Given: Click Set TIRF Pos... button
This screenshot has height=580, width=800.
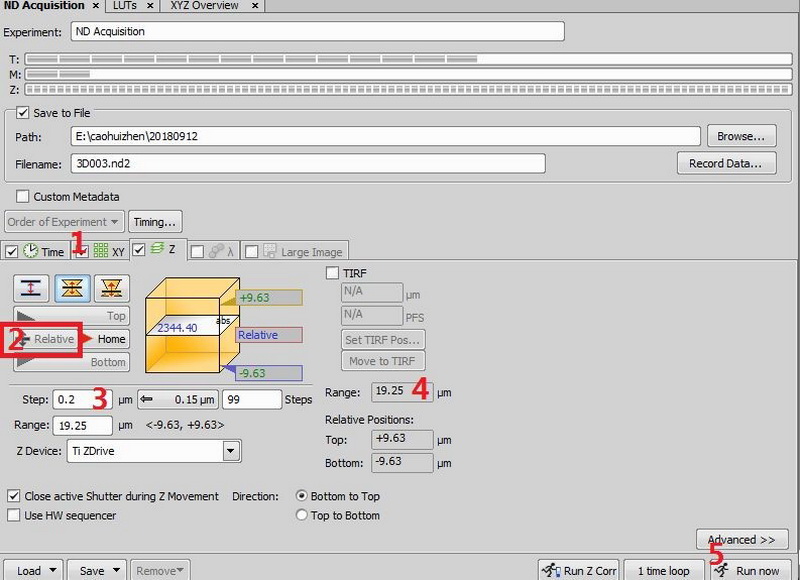Looking at the screenshot, I should pos(383,340).
